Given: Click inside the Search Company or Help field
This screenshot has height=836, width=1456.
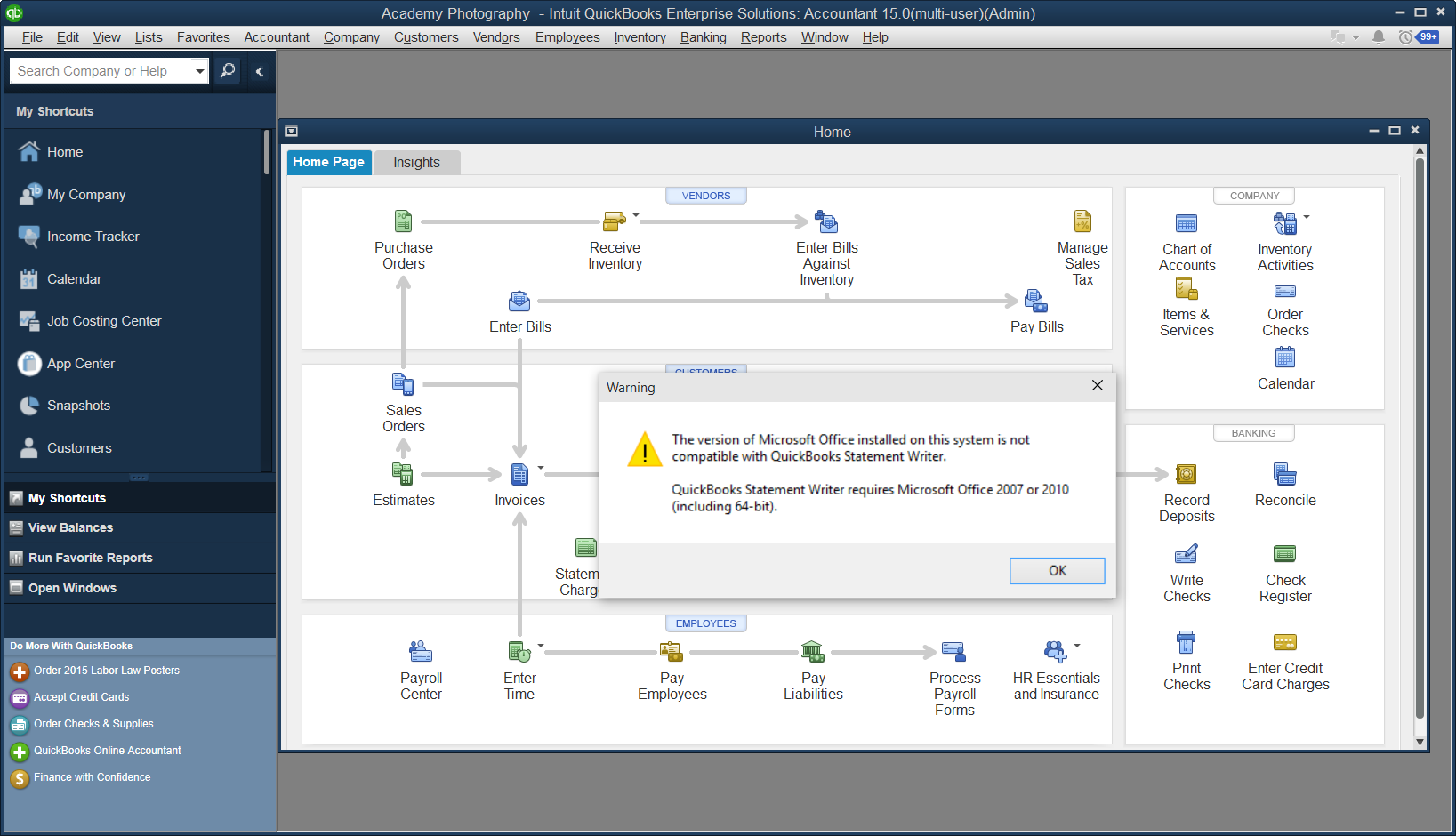Looking at the screenshot, I should (x=98, y=70).
